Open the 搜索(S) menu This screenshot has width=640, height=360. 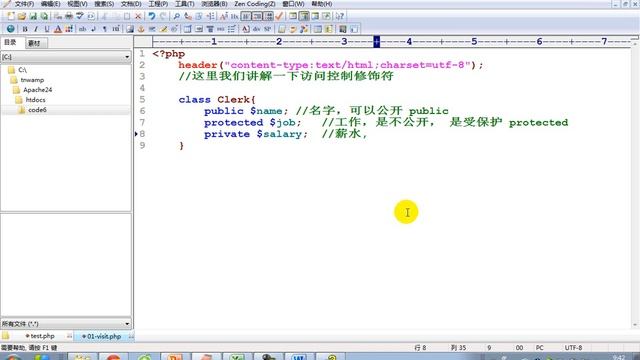point(104,4)
